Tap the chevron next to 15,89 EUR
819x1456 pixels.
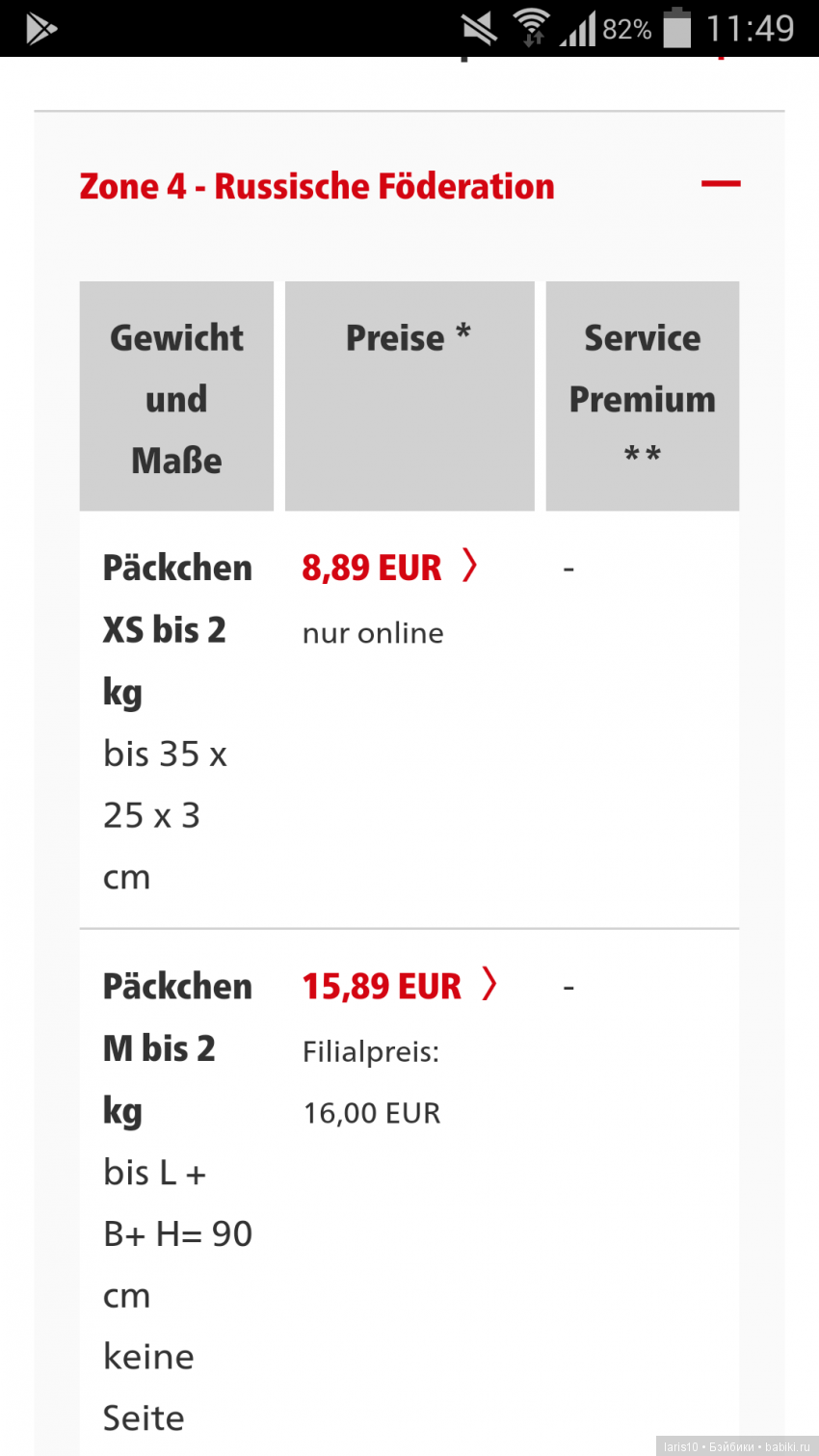tap(489, 984)
